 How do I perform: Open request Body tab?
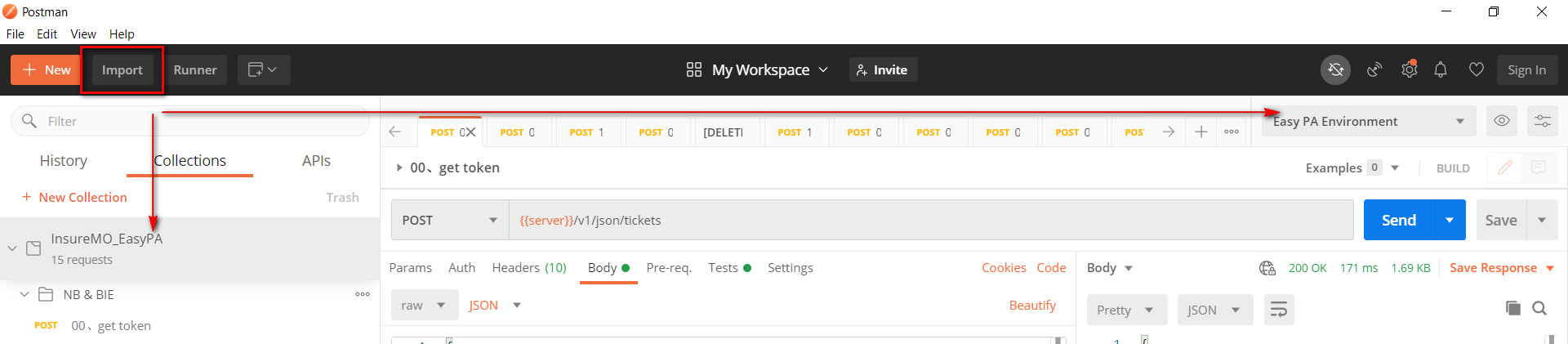[x=608, y=267]
